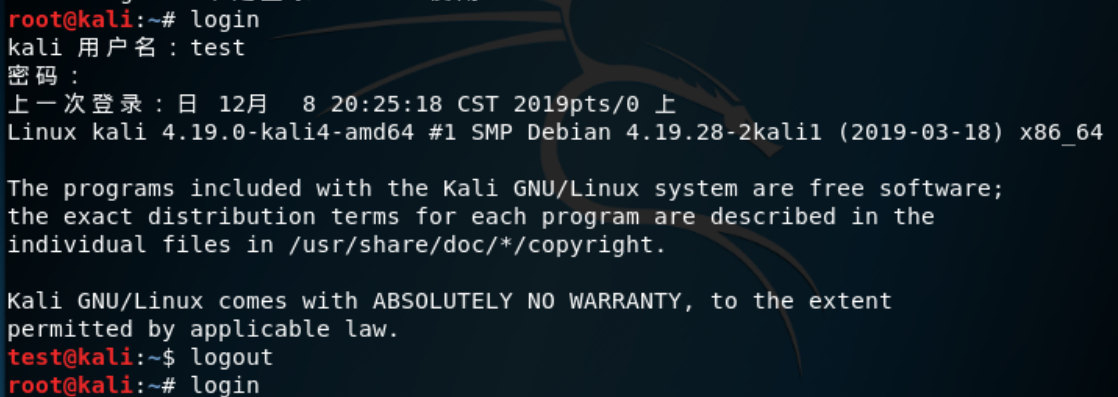Select the 20:25:18 login timestamp
1118x397 pixels.
click(x=386, y=104)
